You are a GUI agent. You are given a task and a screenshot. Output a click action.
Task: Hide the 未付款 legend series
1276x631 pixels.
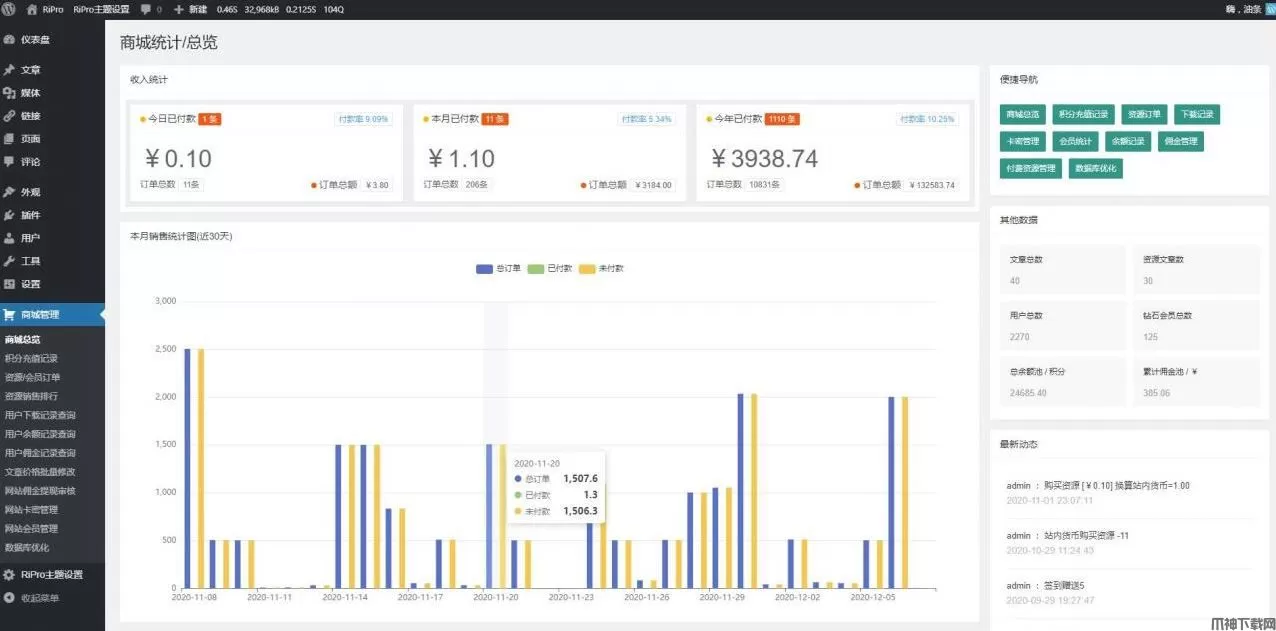589,269
